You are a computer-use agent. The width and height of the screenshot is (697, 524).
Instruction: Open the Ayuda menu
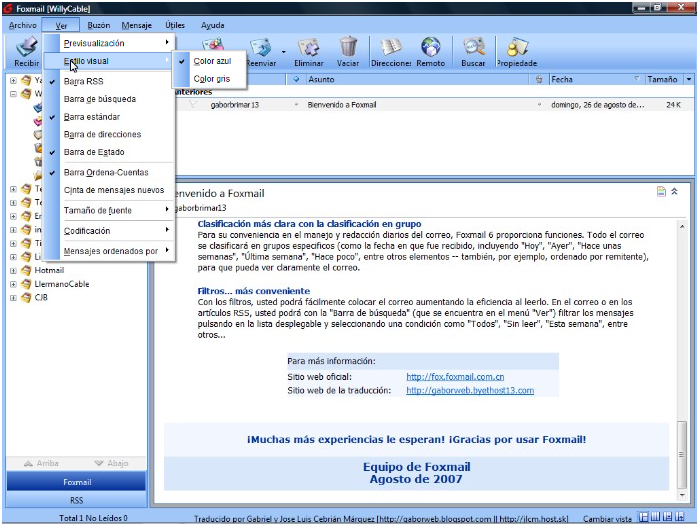(x=212, y=25)
